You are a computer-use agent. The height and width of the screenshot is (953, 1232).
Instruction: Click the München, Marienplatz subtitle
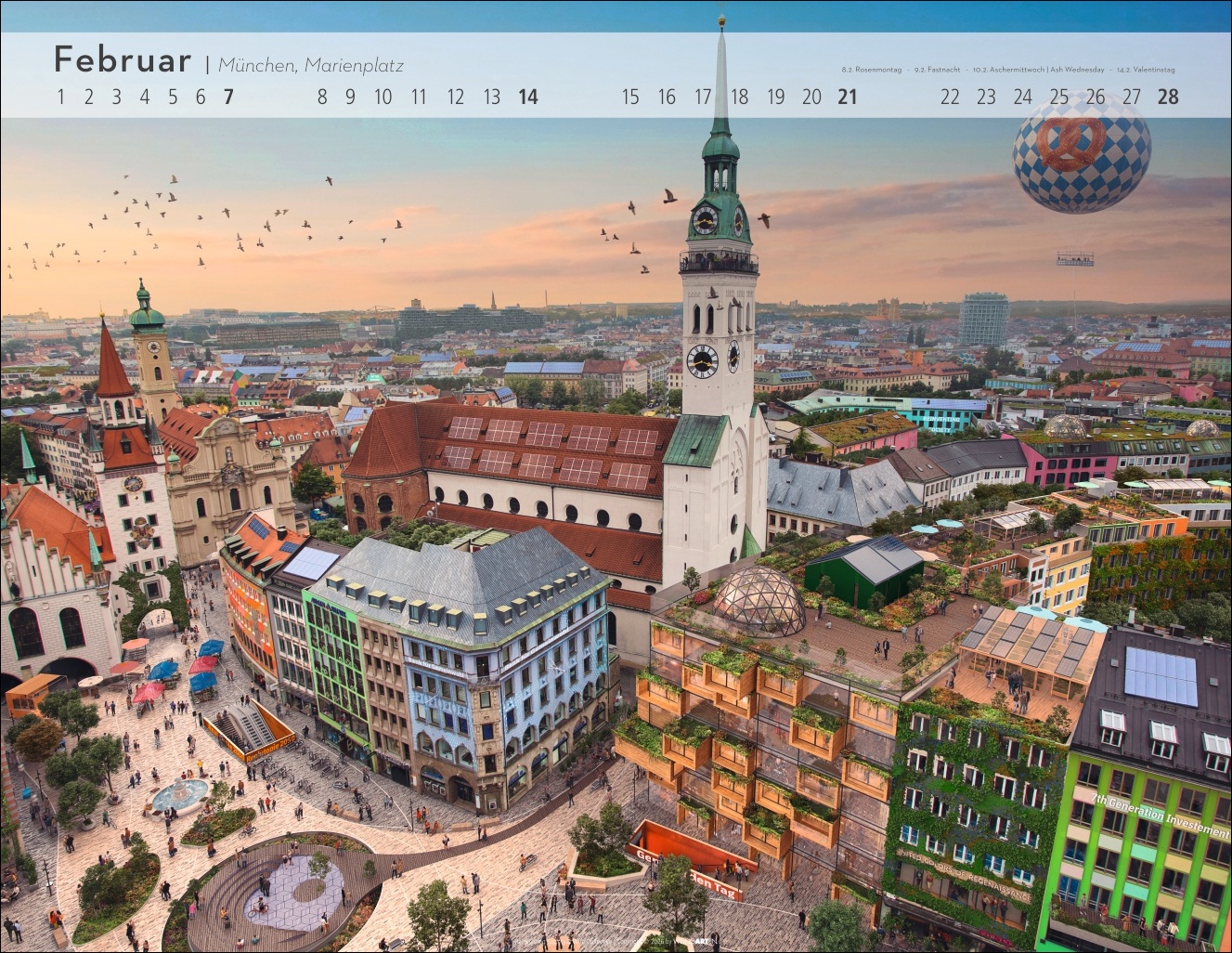pyautogui.click(x=311, y=65)
